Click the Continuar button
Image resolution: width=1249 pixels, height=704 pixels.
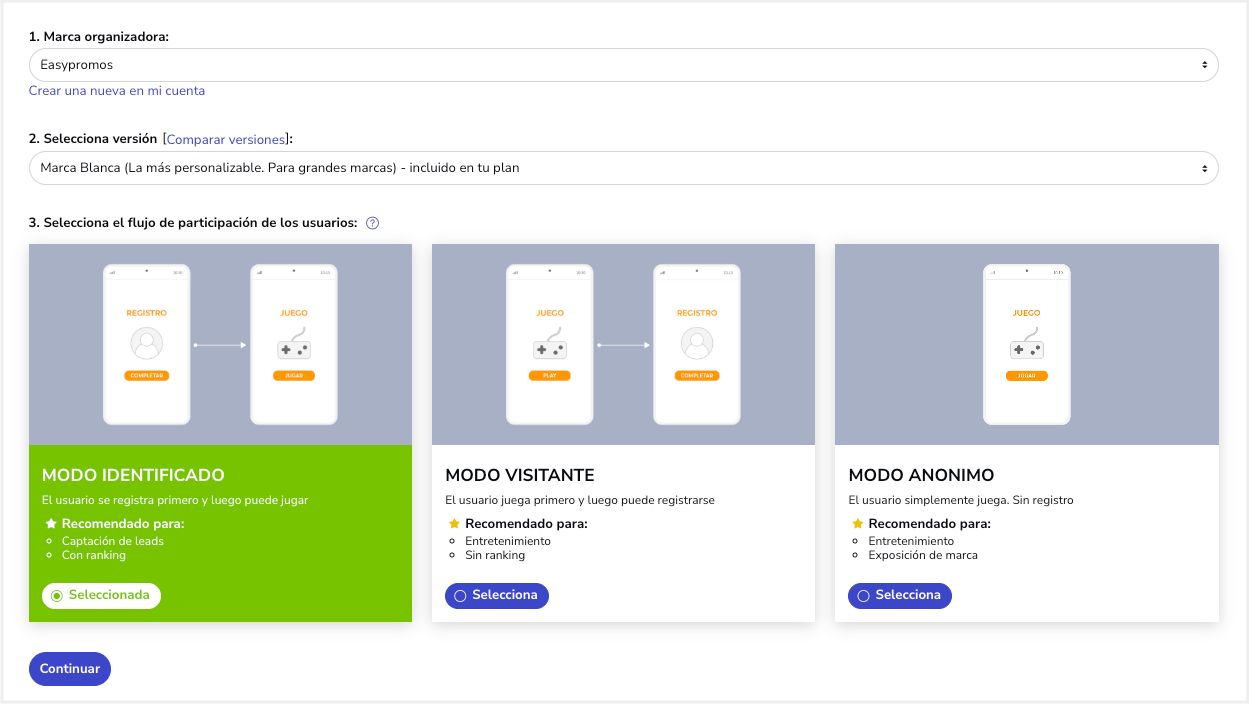tap(70, 669)
